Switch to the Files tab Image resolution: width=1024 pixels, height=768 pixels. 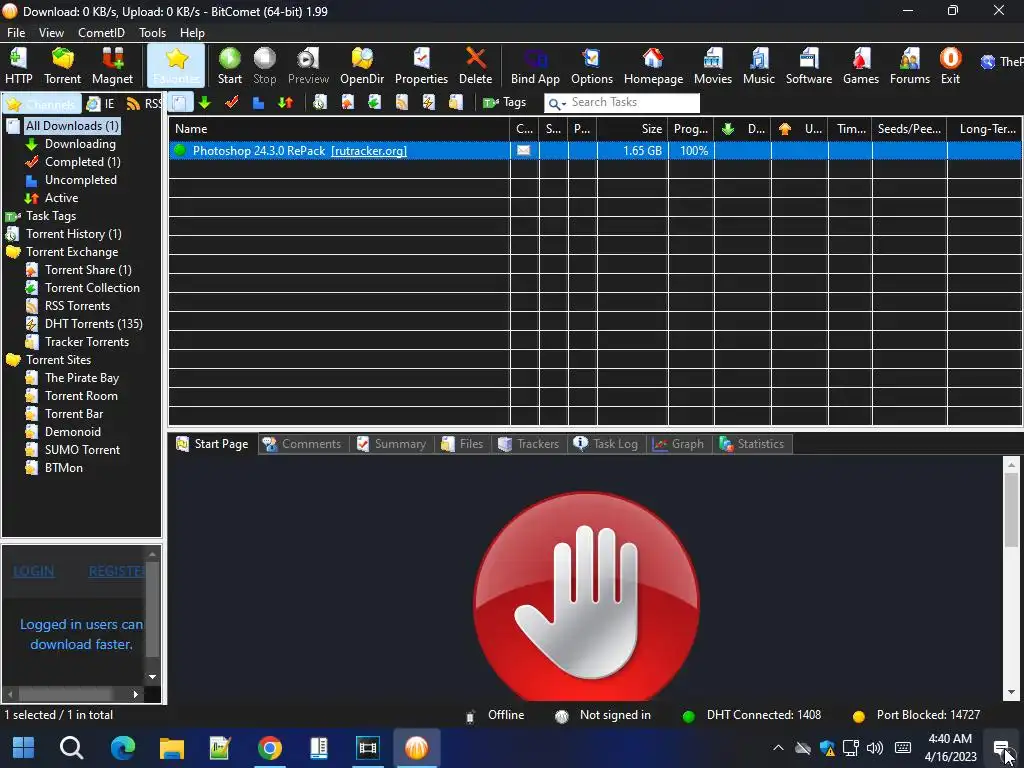462,444
